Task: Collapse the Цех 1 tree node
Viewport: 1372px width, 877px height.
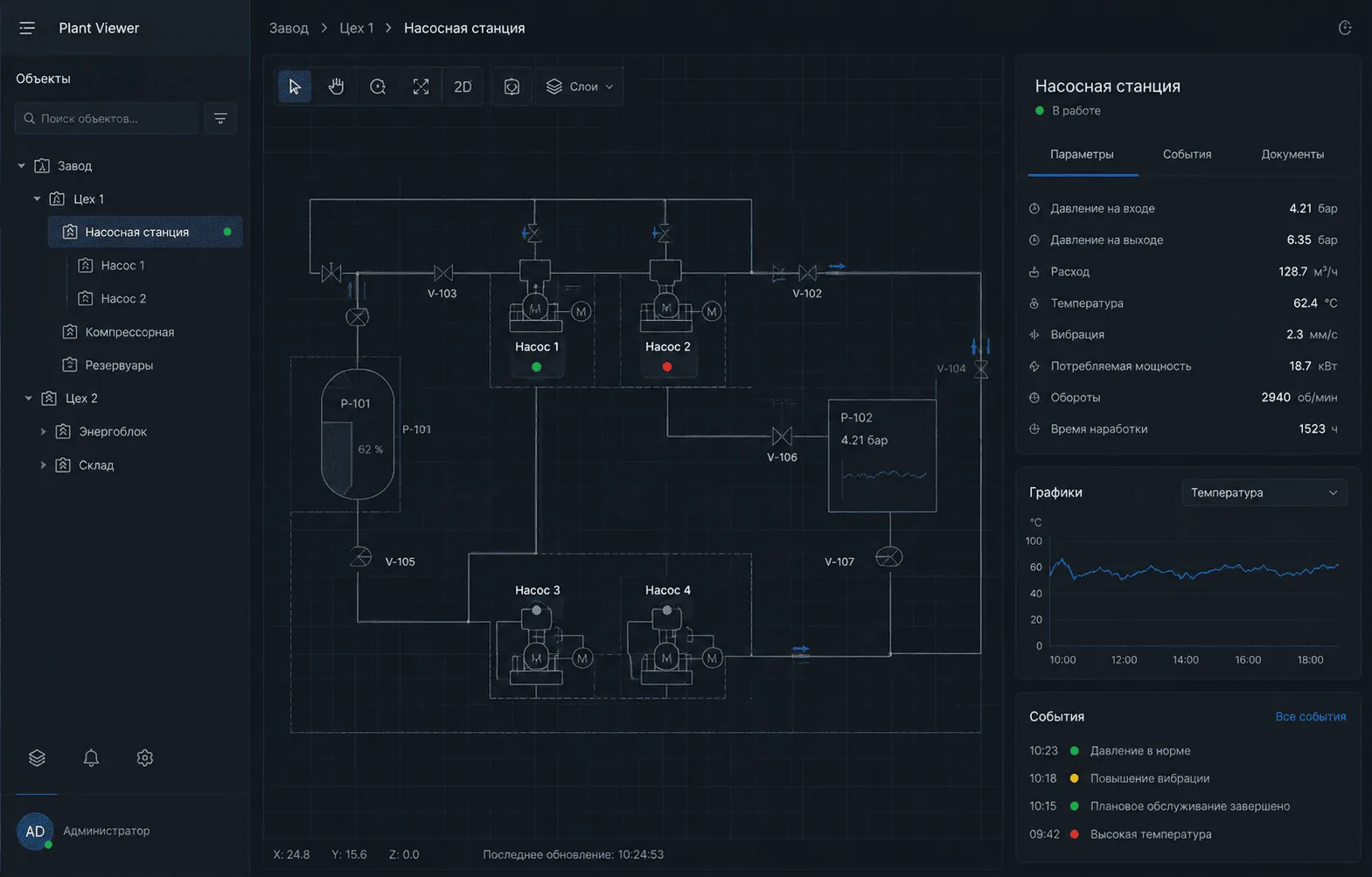Action: coord(37,198)
